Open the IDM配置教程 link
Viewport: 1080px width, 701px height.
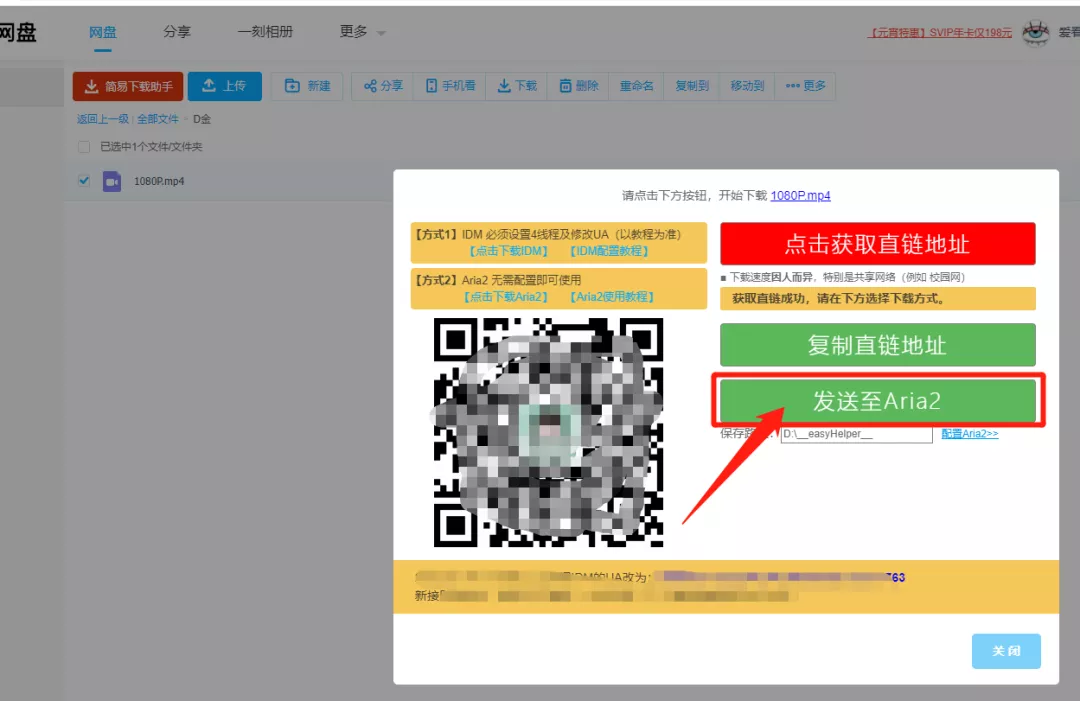click(x=610, y=251)
